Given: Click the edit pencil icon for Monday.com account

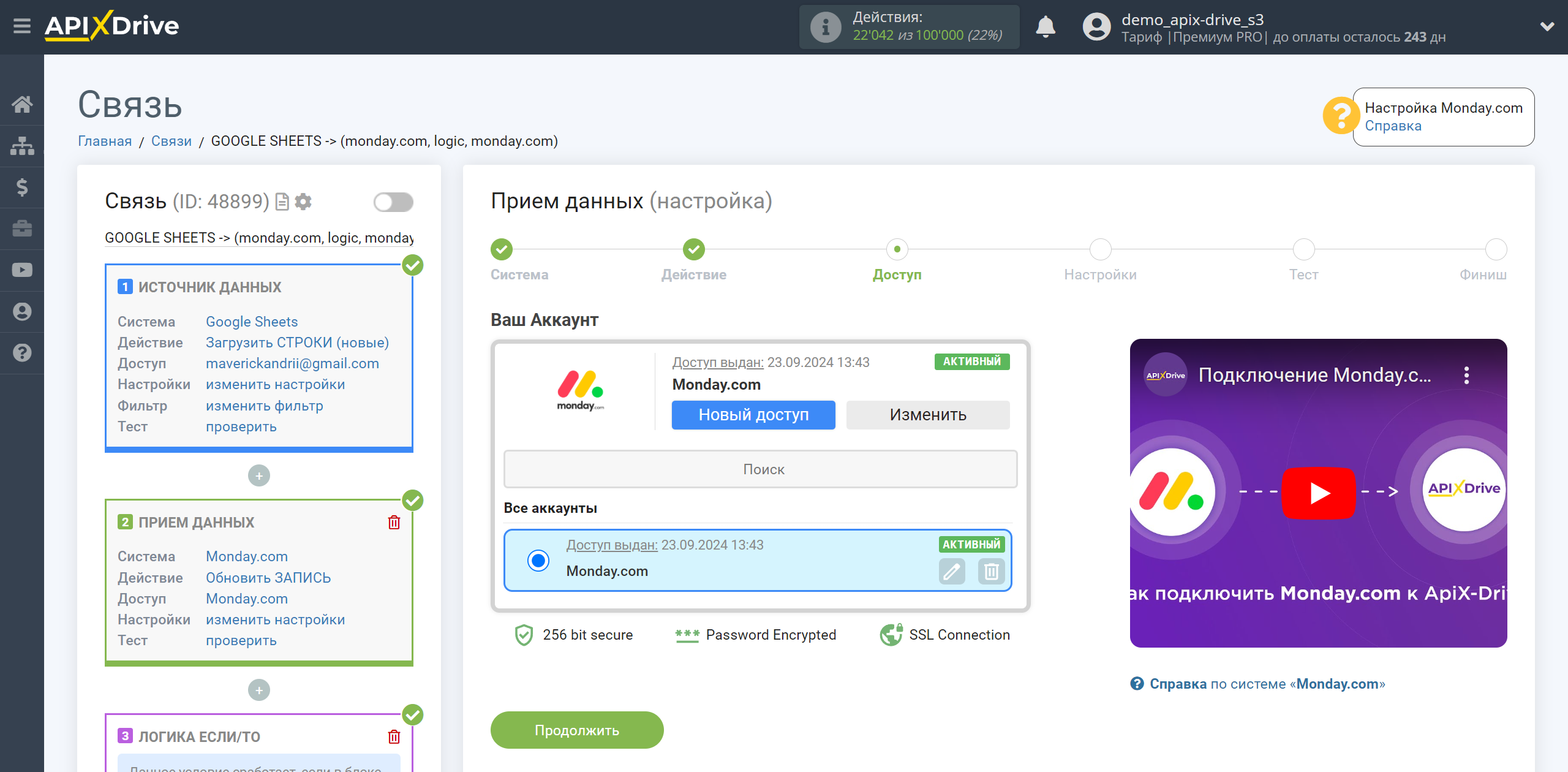Looking at the screenshot, I should 952,571.
